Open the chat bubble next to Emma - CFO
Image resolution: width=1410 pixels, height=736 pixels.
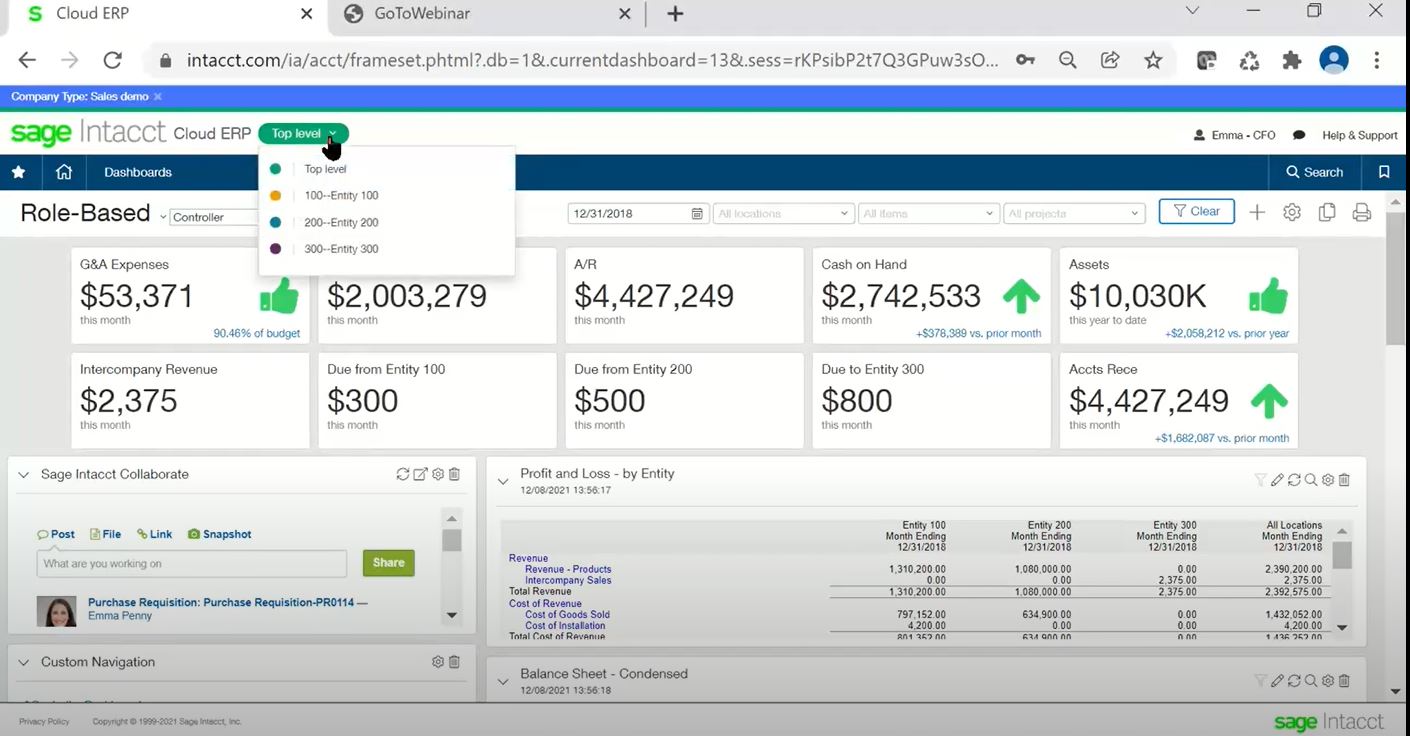[x=1299, y=135]
